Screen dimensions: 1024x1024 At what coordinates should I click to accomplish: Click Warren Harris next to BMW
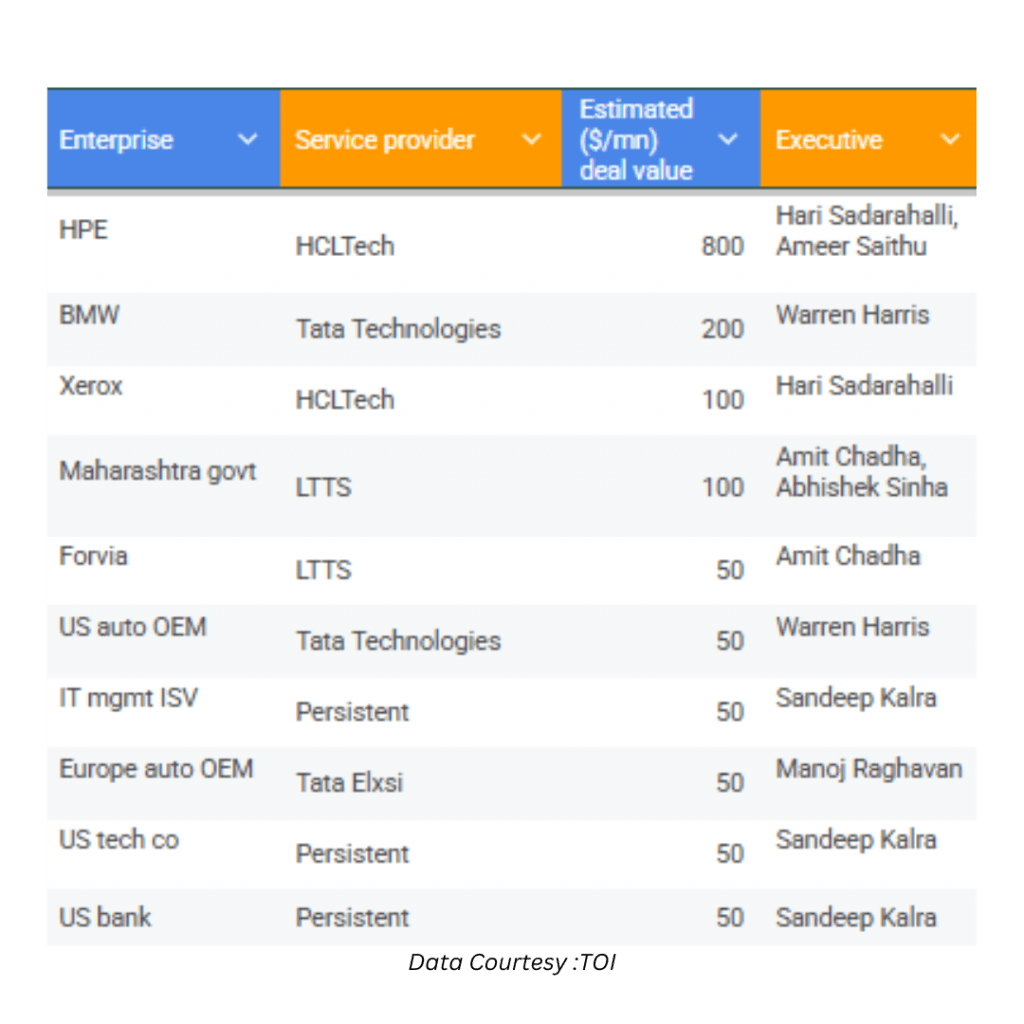coord(852,315)
